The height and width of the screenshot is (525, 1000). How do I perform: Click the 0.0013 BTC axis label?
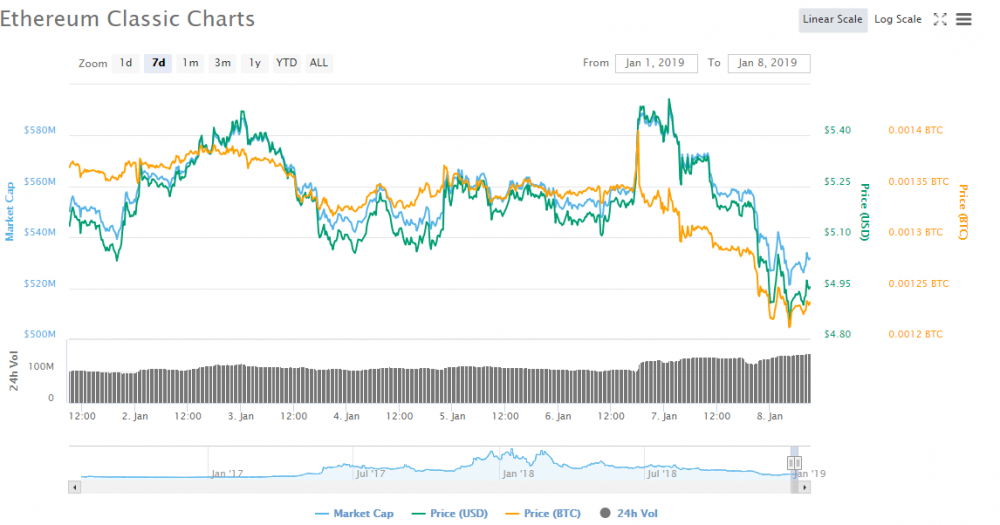pos(915,232)
